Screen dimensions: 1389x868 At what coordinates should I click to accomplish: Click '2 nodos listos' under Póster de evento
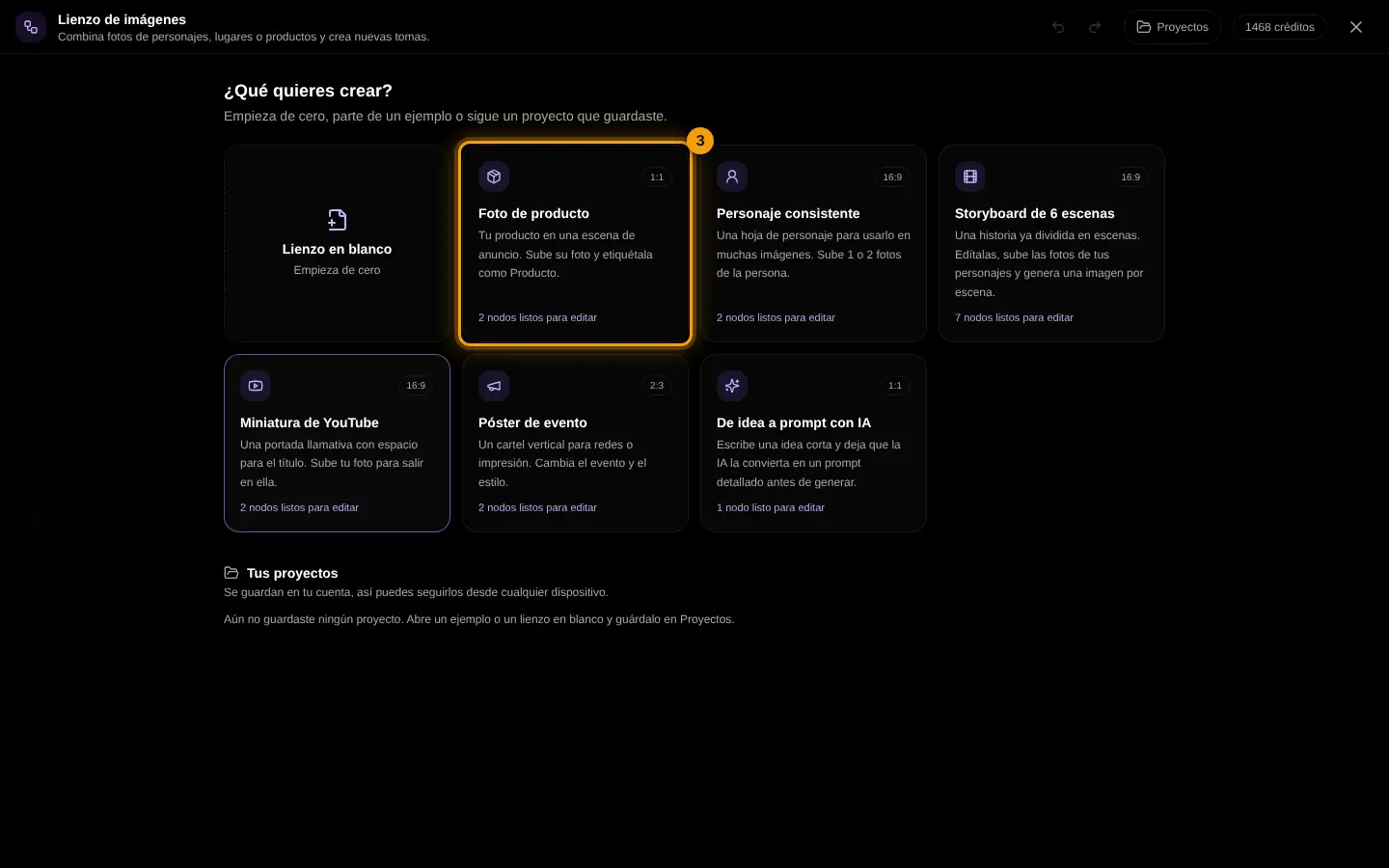coord(537,507)
